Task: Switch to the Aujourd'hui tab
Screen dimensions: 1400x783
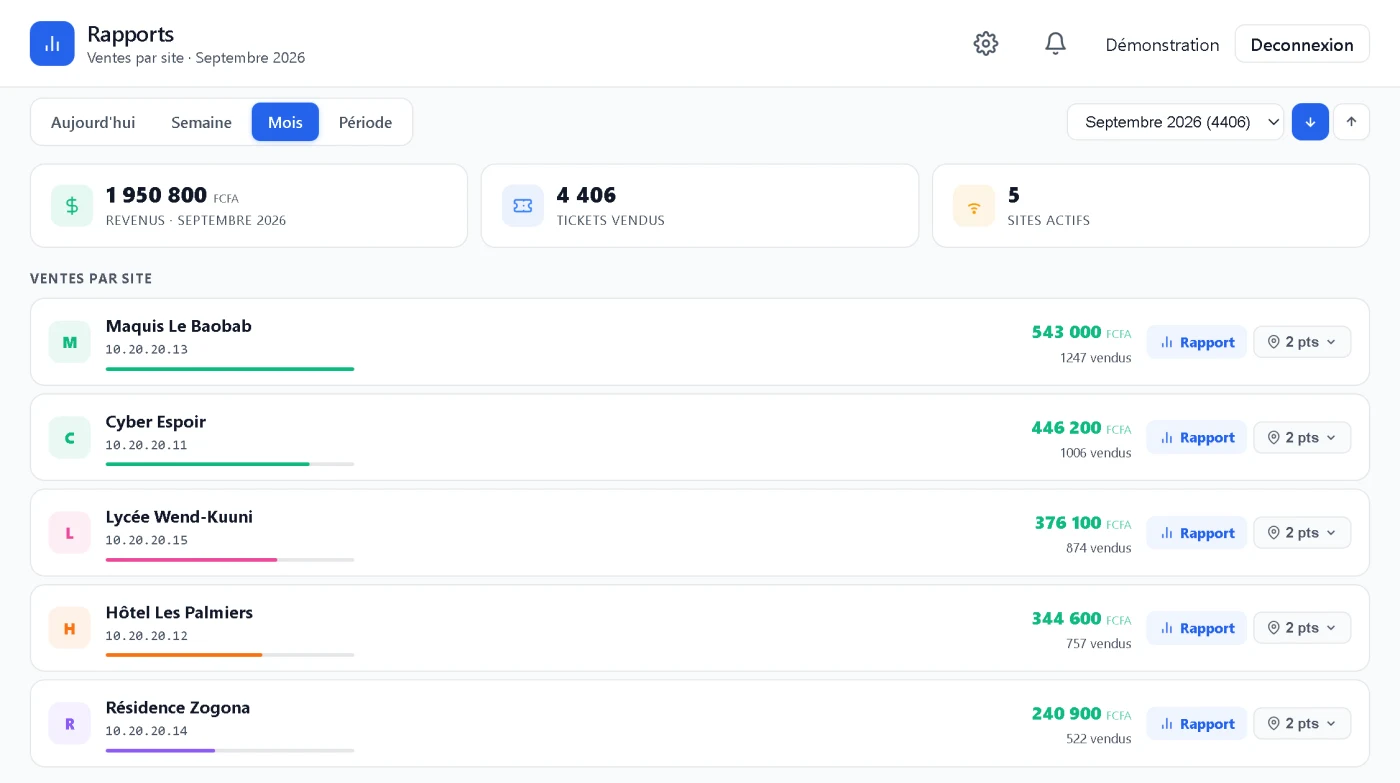Action: 93,122
